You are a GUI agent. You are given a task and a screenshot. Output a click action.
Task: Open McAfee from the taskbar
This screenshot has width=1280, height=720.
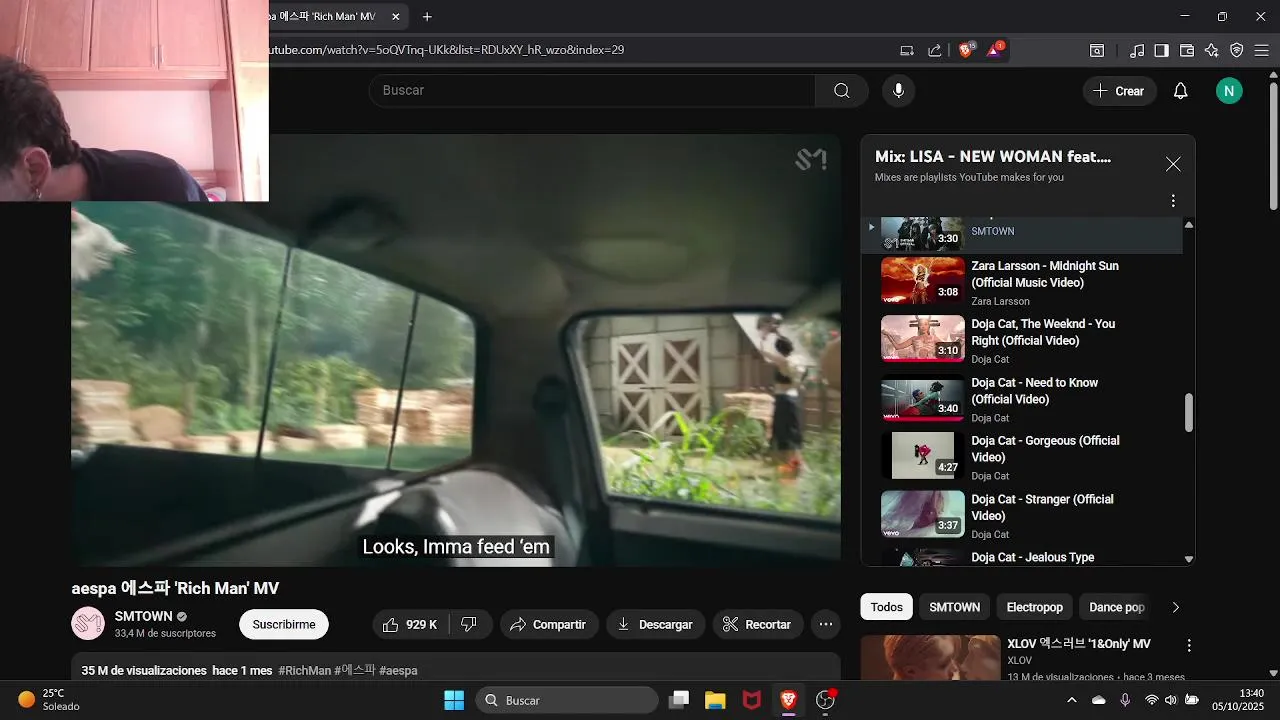752,700
